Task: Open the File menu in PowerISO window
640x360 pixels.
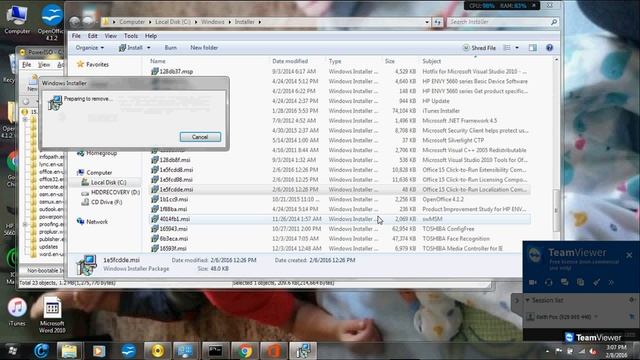Action: coord(27,65)
